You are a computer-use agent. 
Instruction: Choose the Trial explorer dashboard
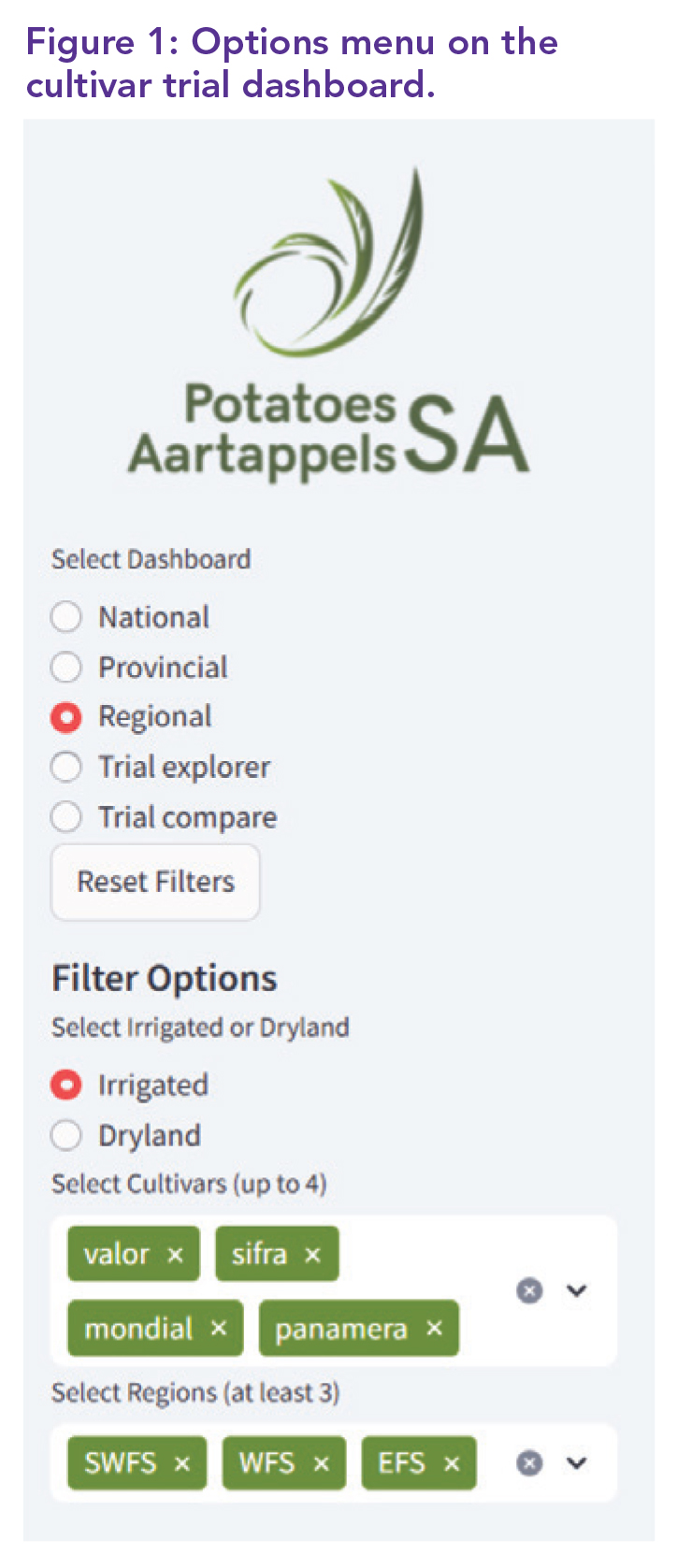(x=66, y=768)
